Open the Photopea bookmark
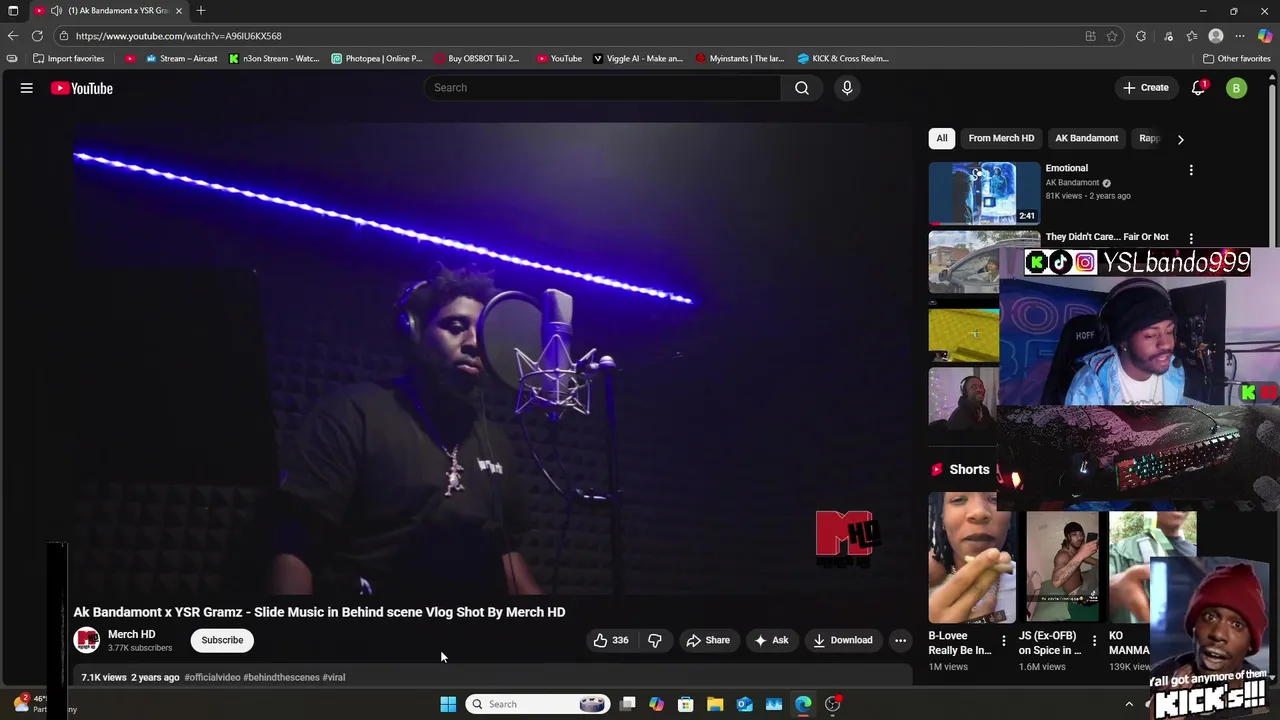 (377, 58)
